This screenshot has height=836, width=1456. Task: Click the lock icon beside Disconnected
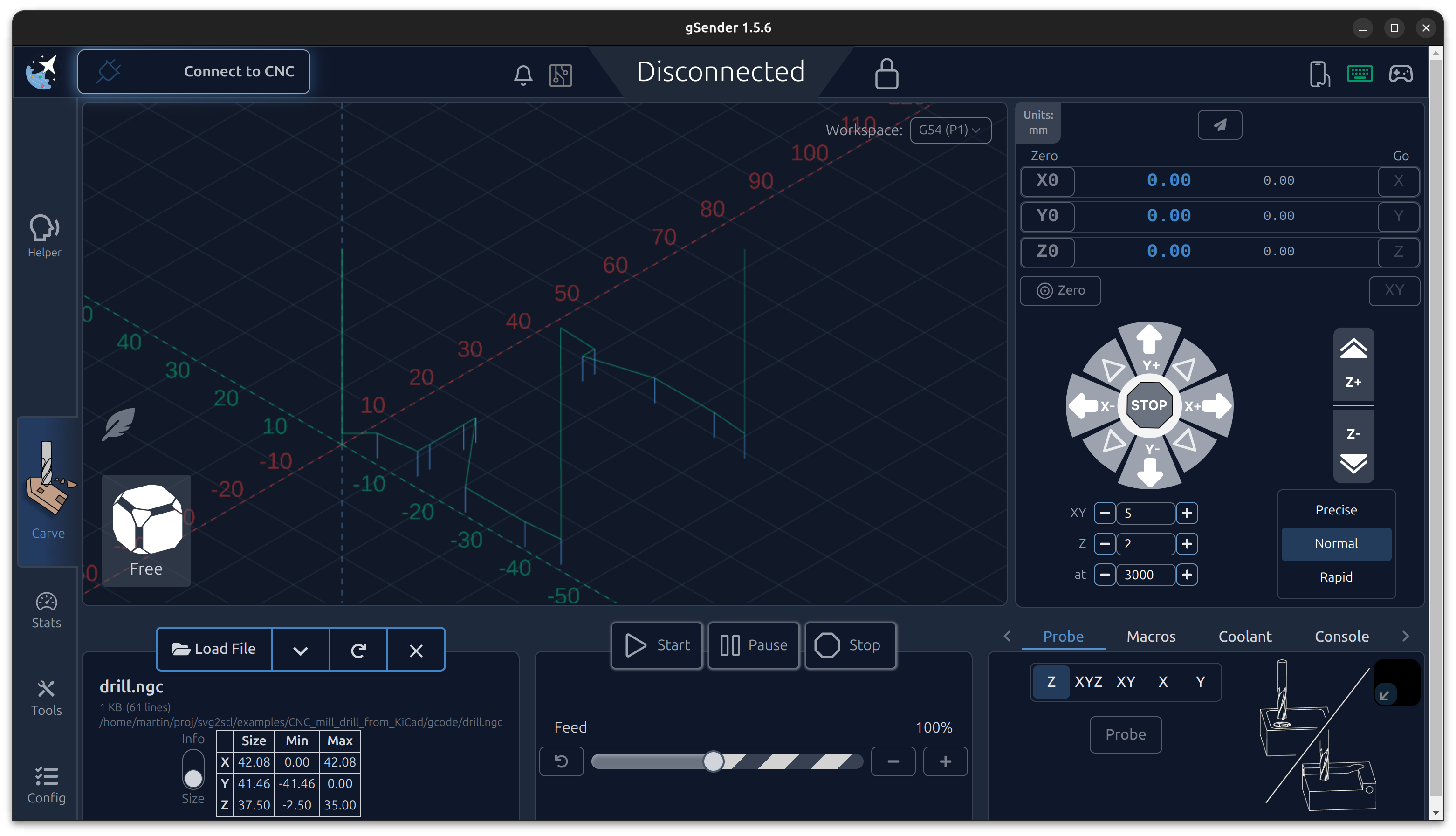(x=886, y=74)
